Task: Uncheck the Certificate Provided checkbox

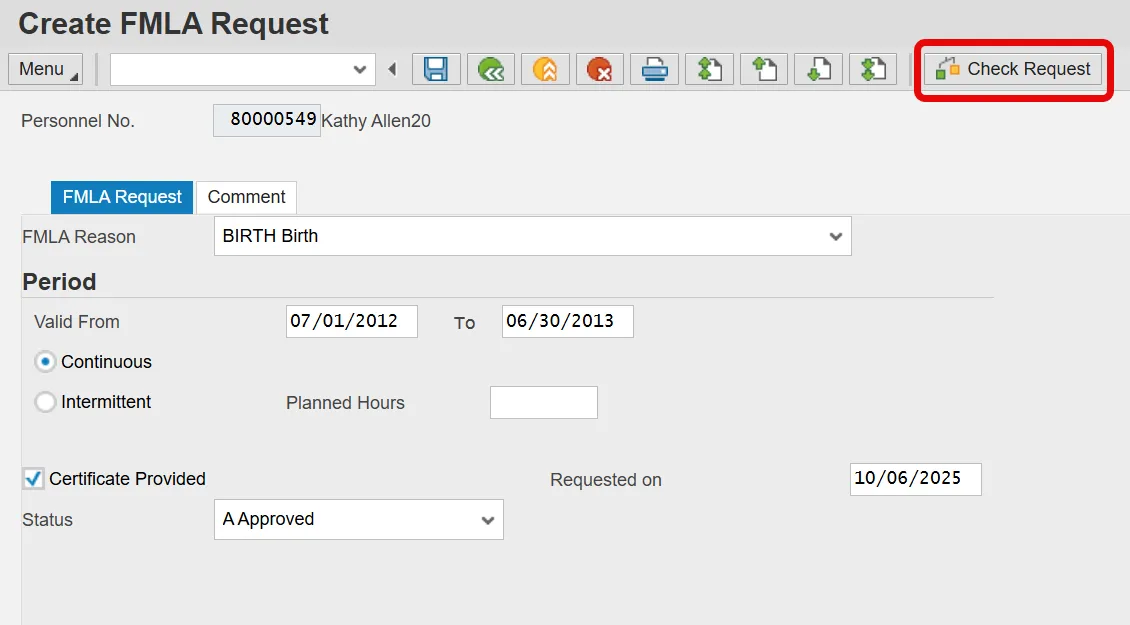Action: tap(34, 479)
